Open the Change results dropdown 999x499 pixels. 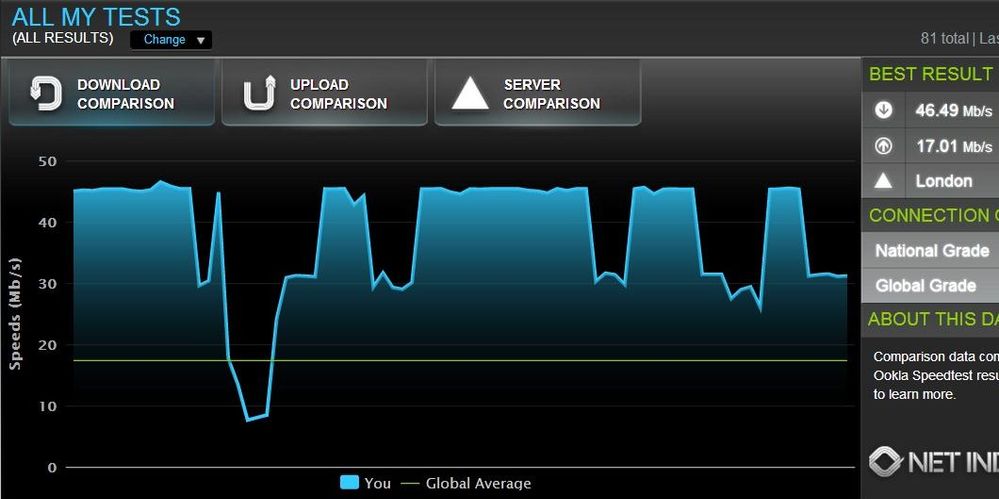tap(171, 40)
